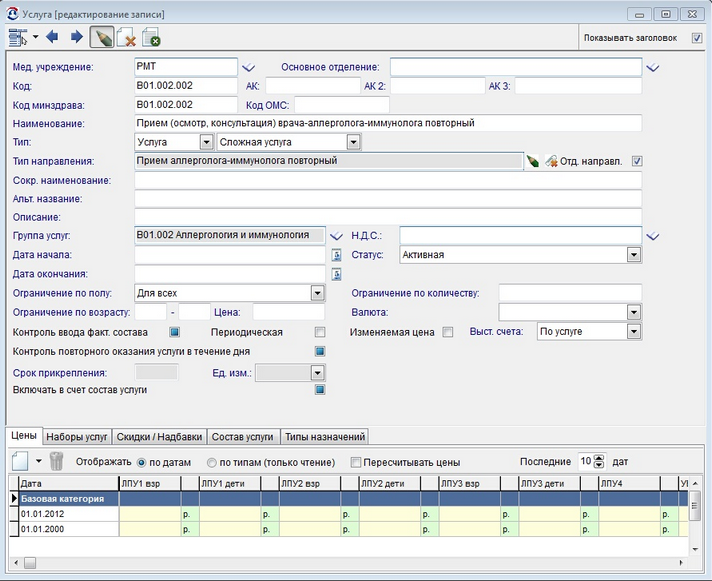The height and width of the screenshot is (581, 712).
Task: Open lookup arrow next to Группа услуг
Action: 336,236
